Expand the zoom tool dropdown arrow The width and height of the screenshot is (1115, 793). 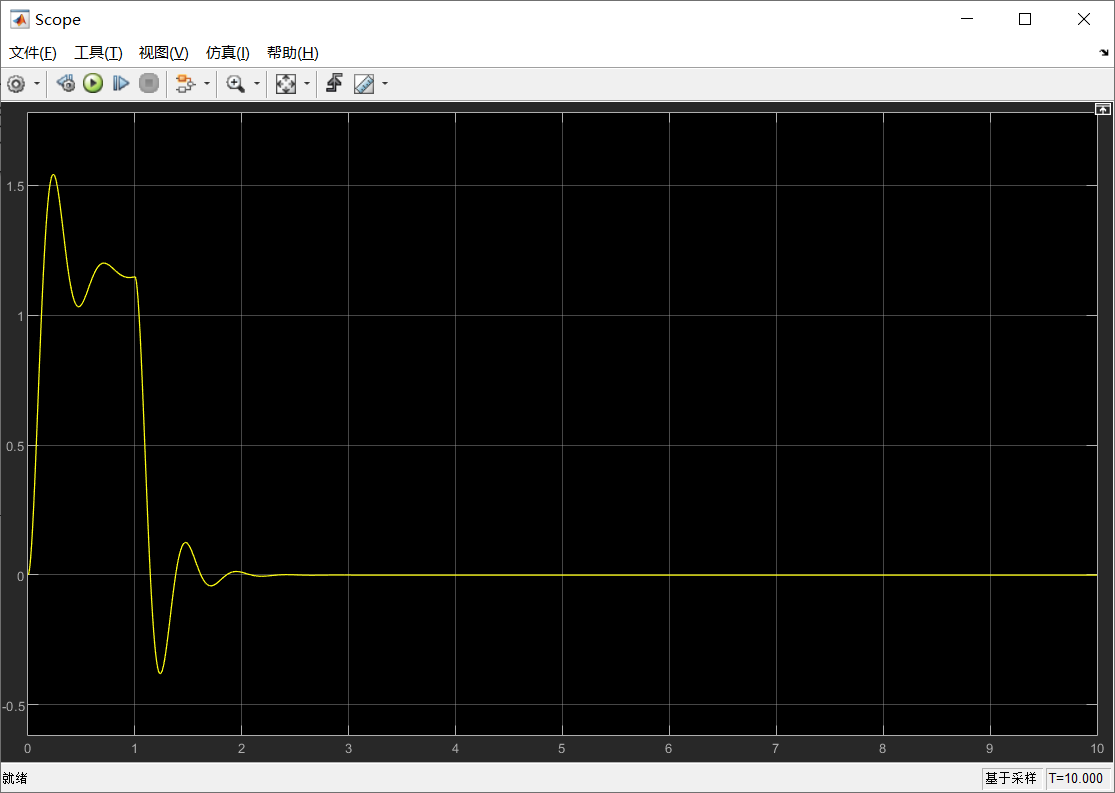click(256, 84)
